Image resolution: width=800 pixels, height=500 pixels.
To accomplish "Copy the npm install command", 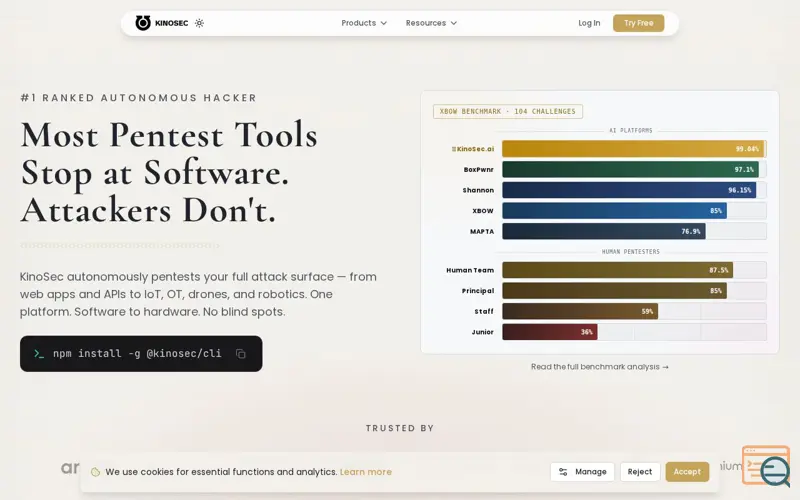I will [241, 354].
